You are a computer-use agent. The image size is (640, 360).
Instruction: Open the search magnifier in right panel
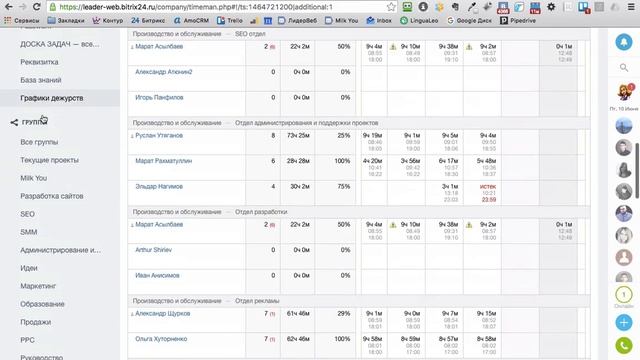pyautogui.click(x=624, y=67)
